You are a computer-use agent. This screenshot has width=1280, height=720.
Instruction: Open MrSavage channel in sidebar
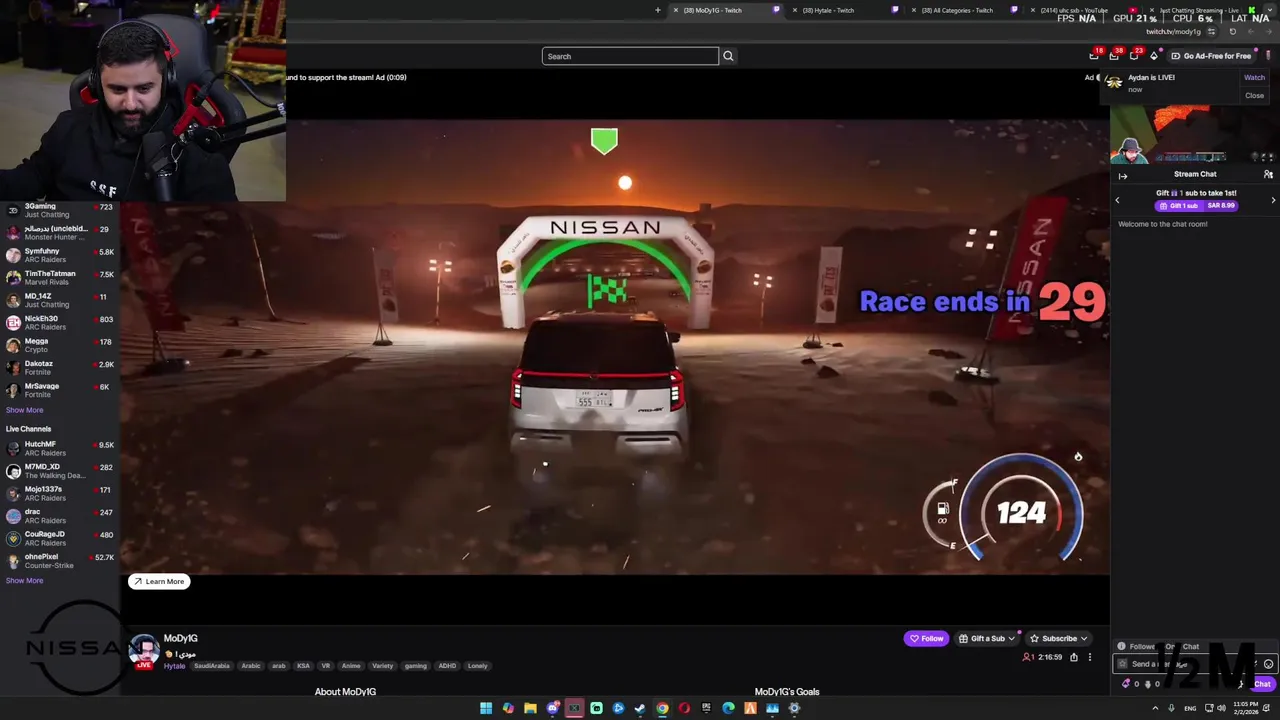(60, 390)
